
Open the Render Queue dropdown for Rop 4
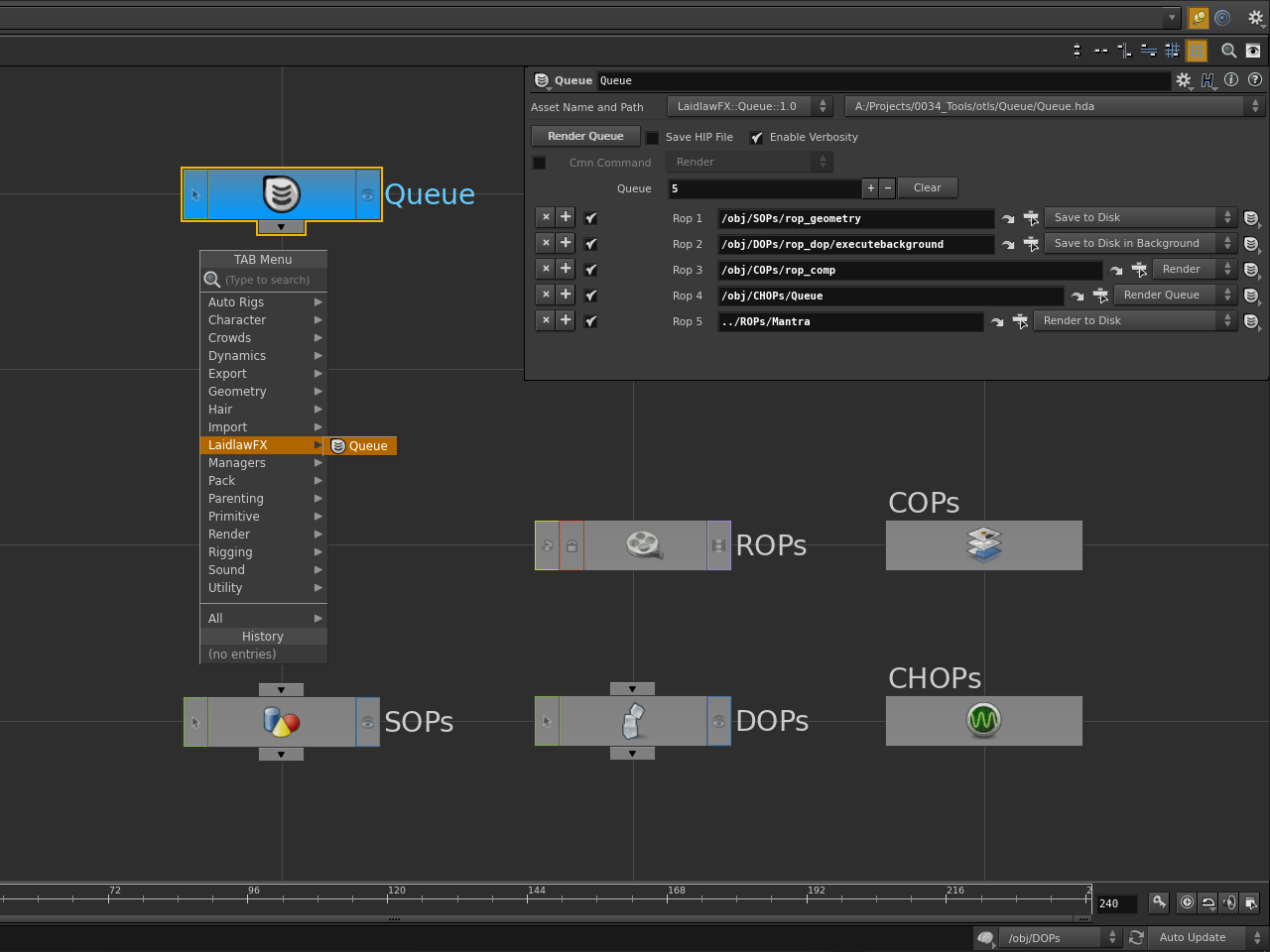click(x=1176, y=296)
